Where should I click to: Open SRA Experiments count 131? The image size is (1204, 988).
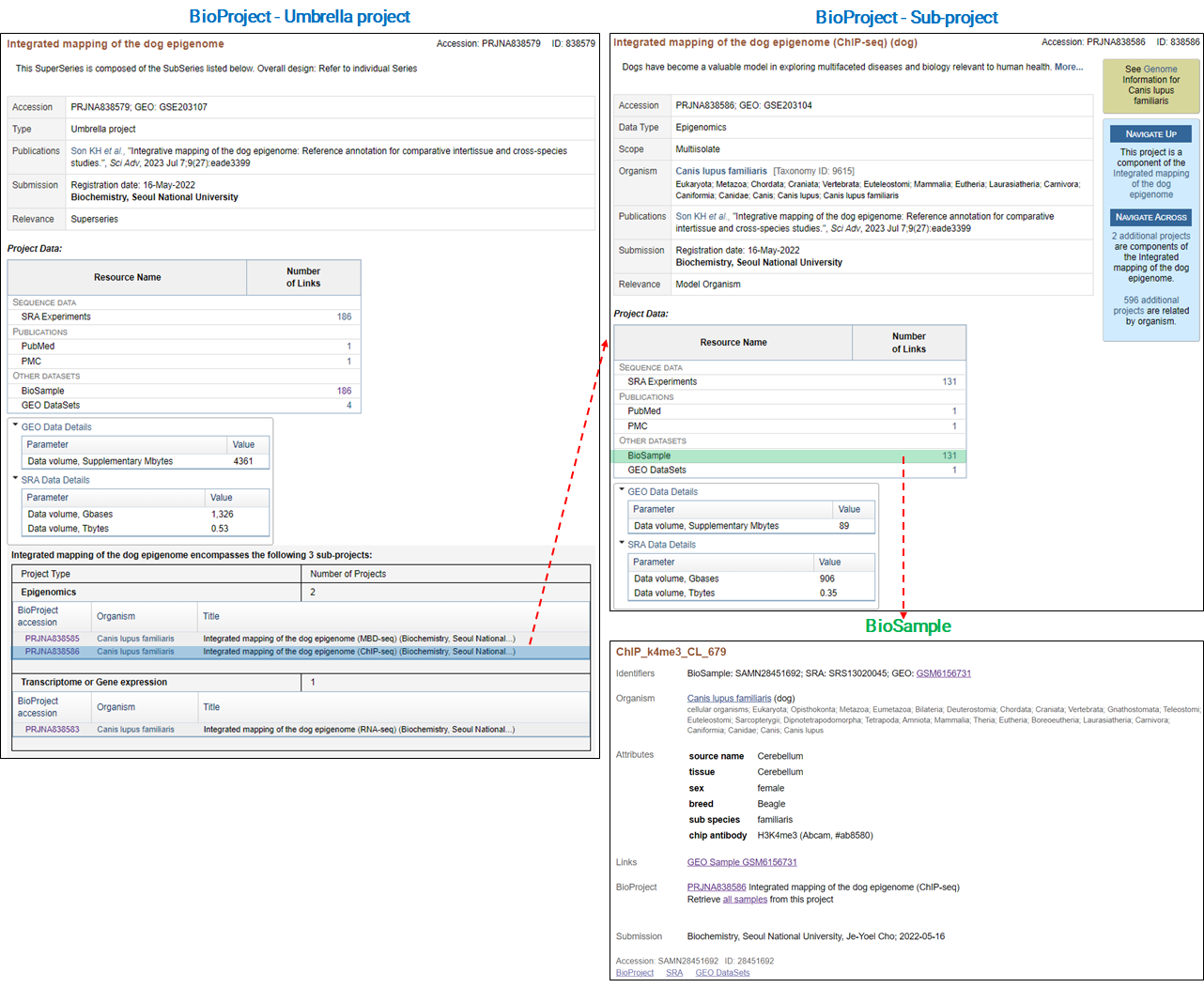[x=949, y=381]
